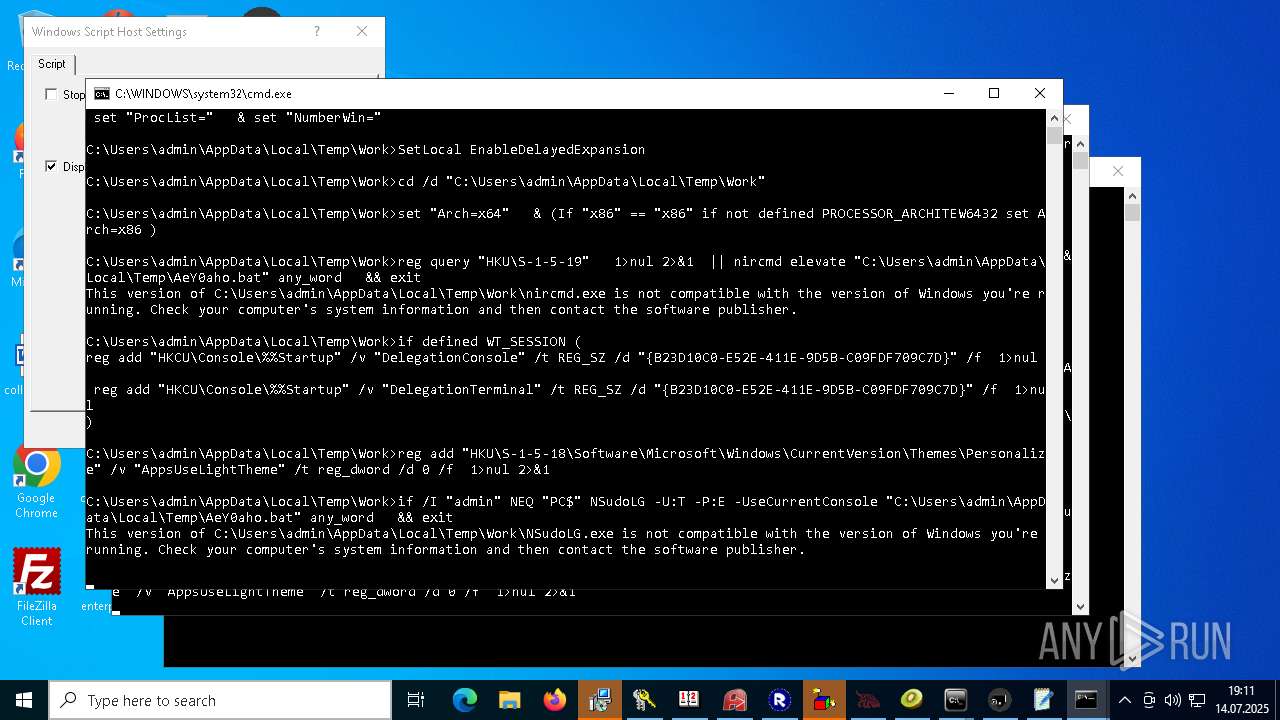The height and width of the screenshot is (720, 1280).
Task: Open the taskbar app with blue circular R icon
Action: tap(779, 700)
